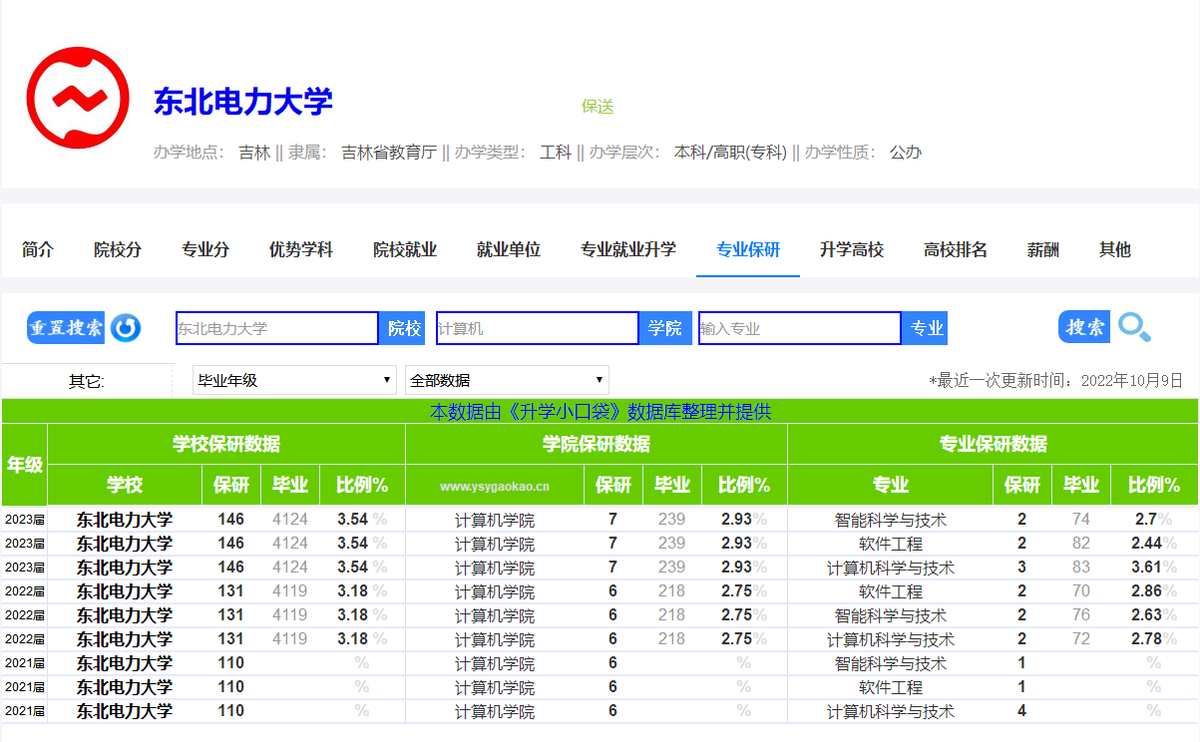The width and height of the screenshot is (1200, 742).
Task: Click the 专业保研数据 header
Action: point(993,444)
